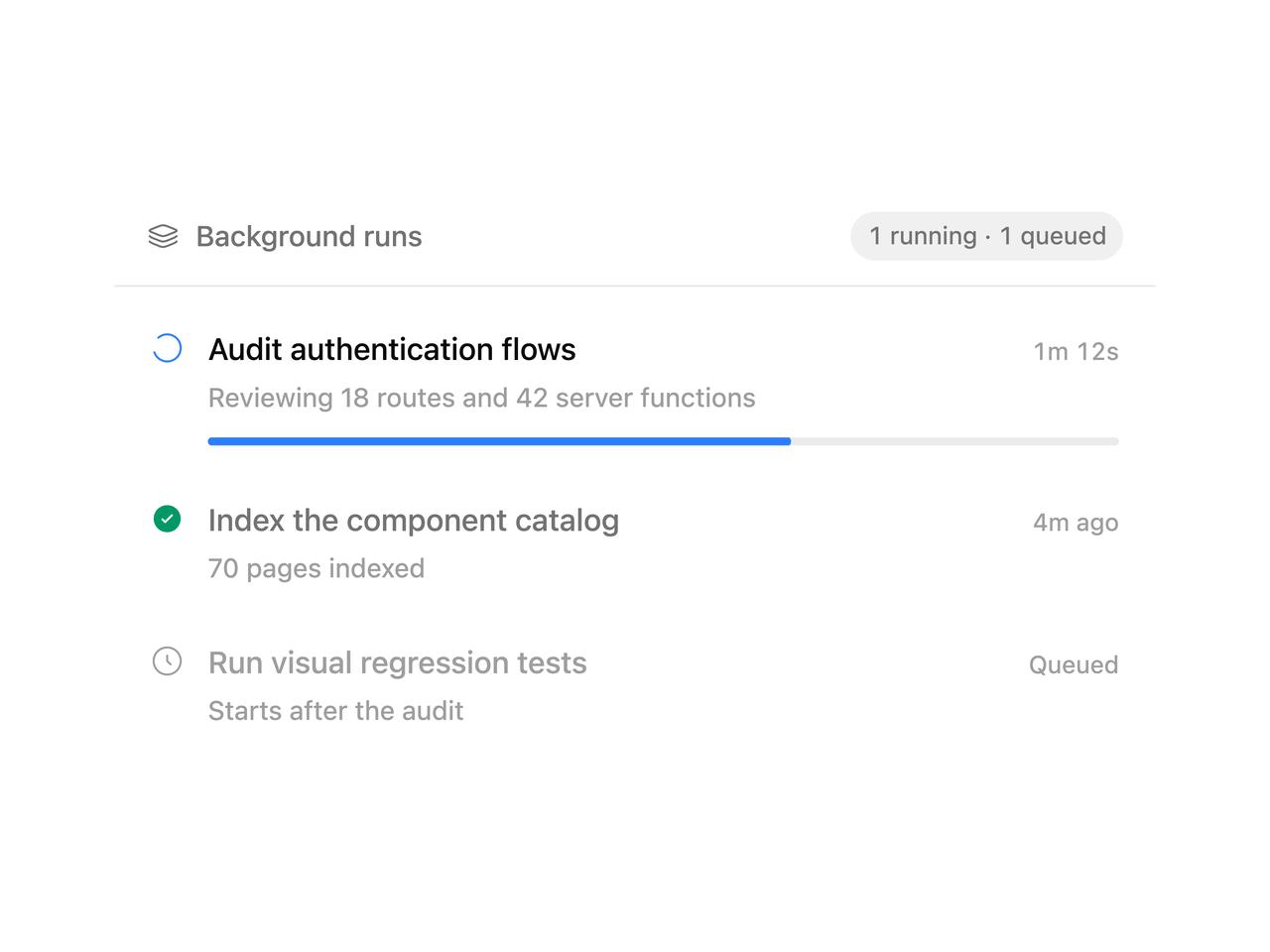Open the '1 running · 1 queued' status pill
This screenshot has height=952, width=1270.
tap(986, 236)
